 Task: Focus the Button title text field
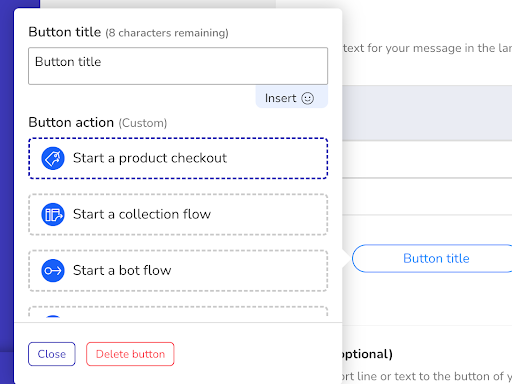(178, 66)
